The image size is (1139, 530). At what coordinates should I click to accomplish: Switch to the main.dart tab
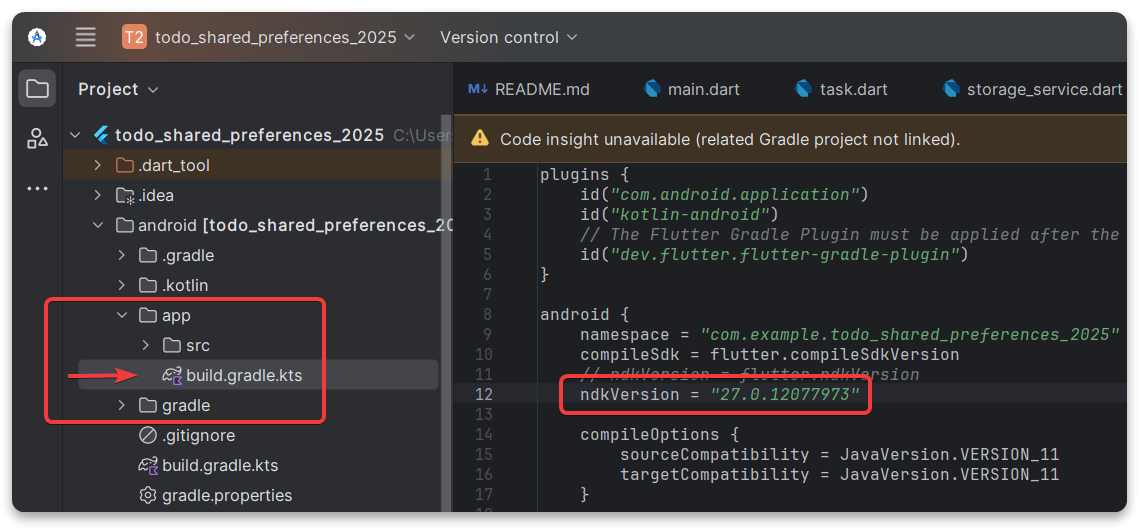pyautogui.click(x=703, y=89)
